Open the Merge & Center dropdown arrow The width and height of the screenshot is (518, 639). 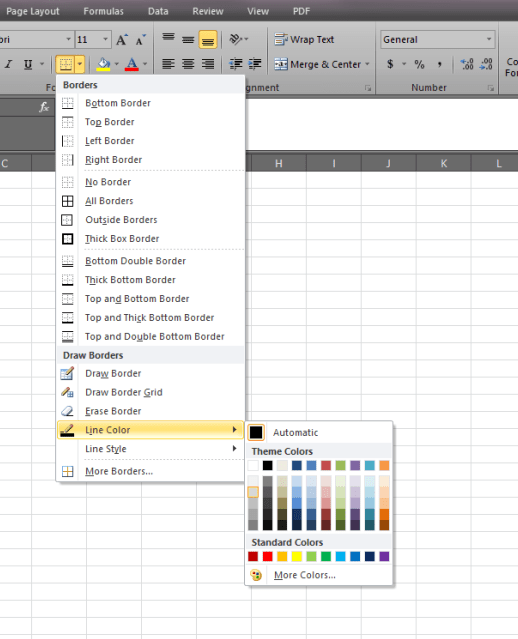pyautogui.click(x=367, y=64)
